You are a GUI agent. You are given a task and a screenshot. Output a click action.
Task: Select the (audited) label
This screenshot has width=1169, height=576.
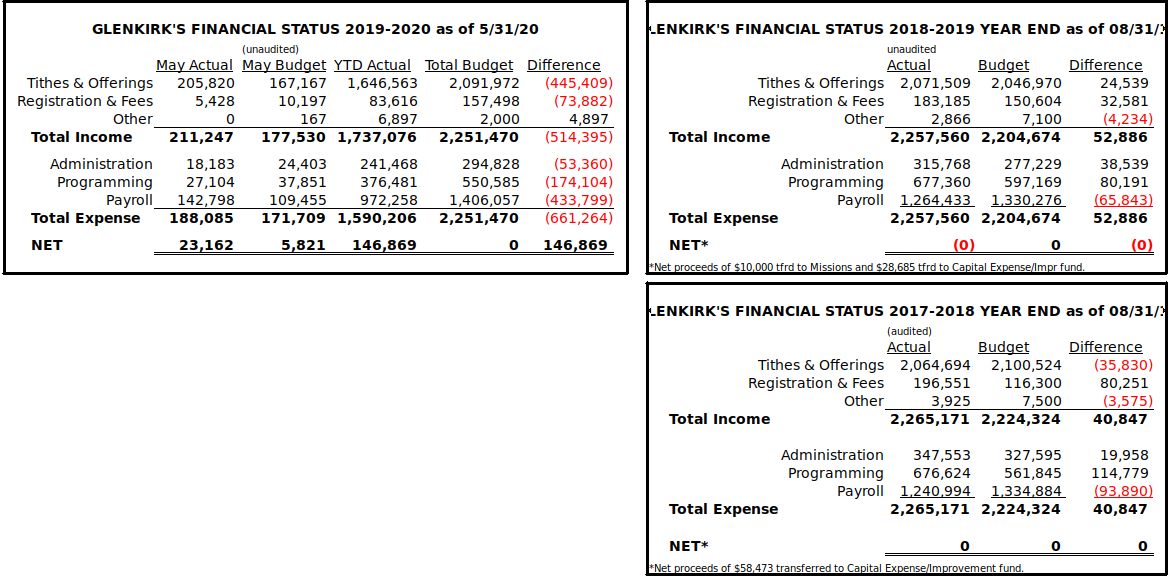coord(909,331)
